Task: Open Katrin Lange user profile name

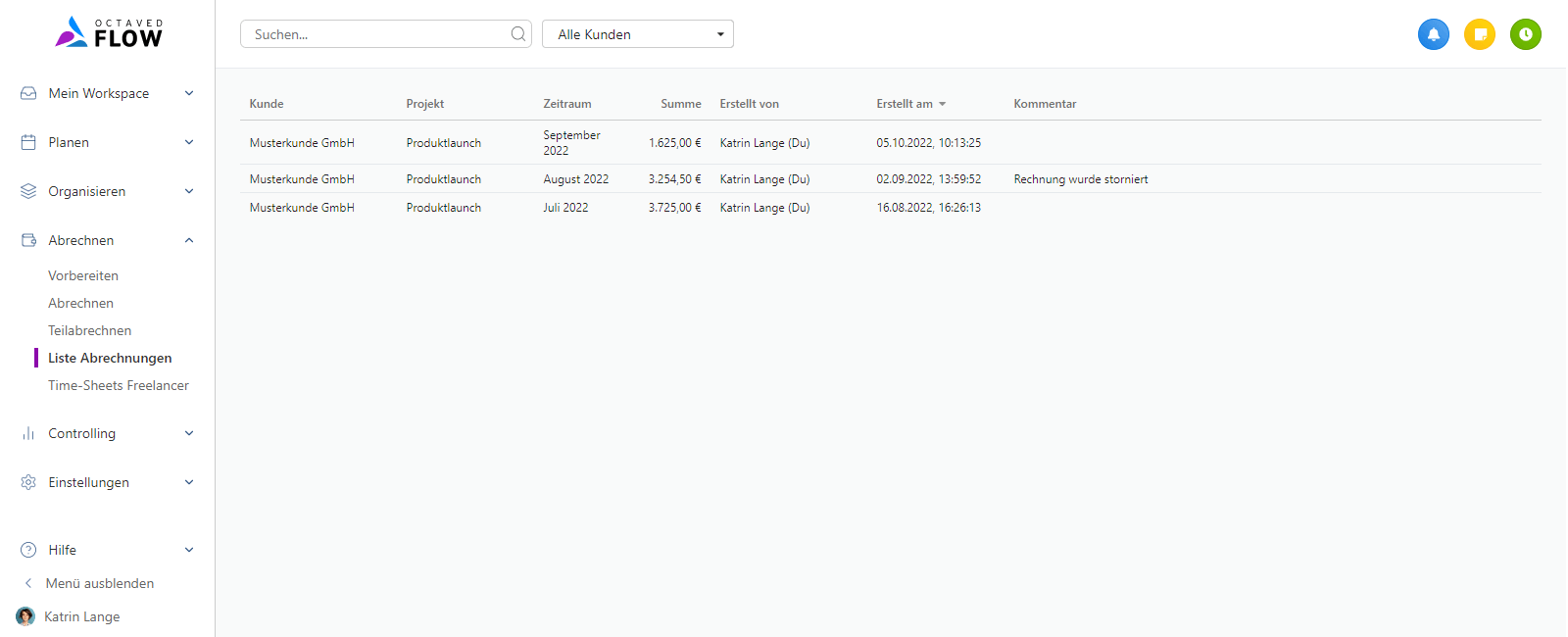Action: 82,616
